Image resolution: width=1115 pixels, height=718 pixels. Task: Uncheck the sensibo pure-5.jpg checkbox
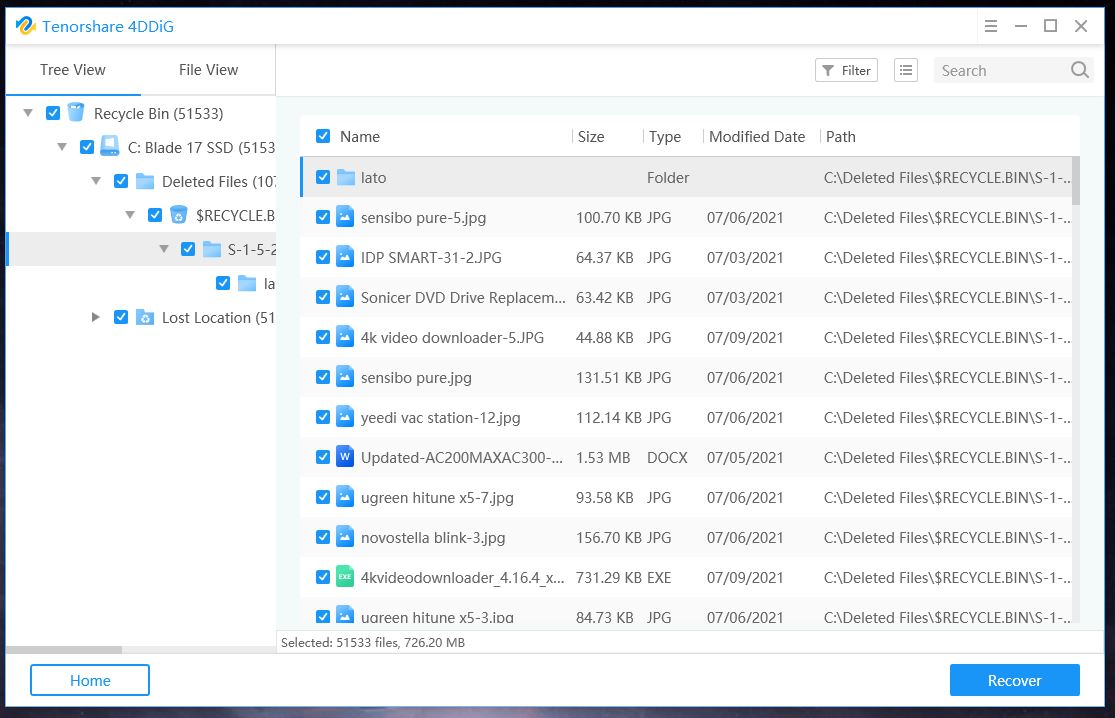click(323, 217)
